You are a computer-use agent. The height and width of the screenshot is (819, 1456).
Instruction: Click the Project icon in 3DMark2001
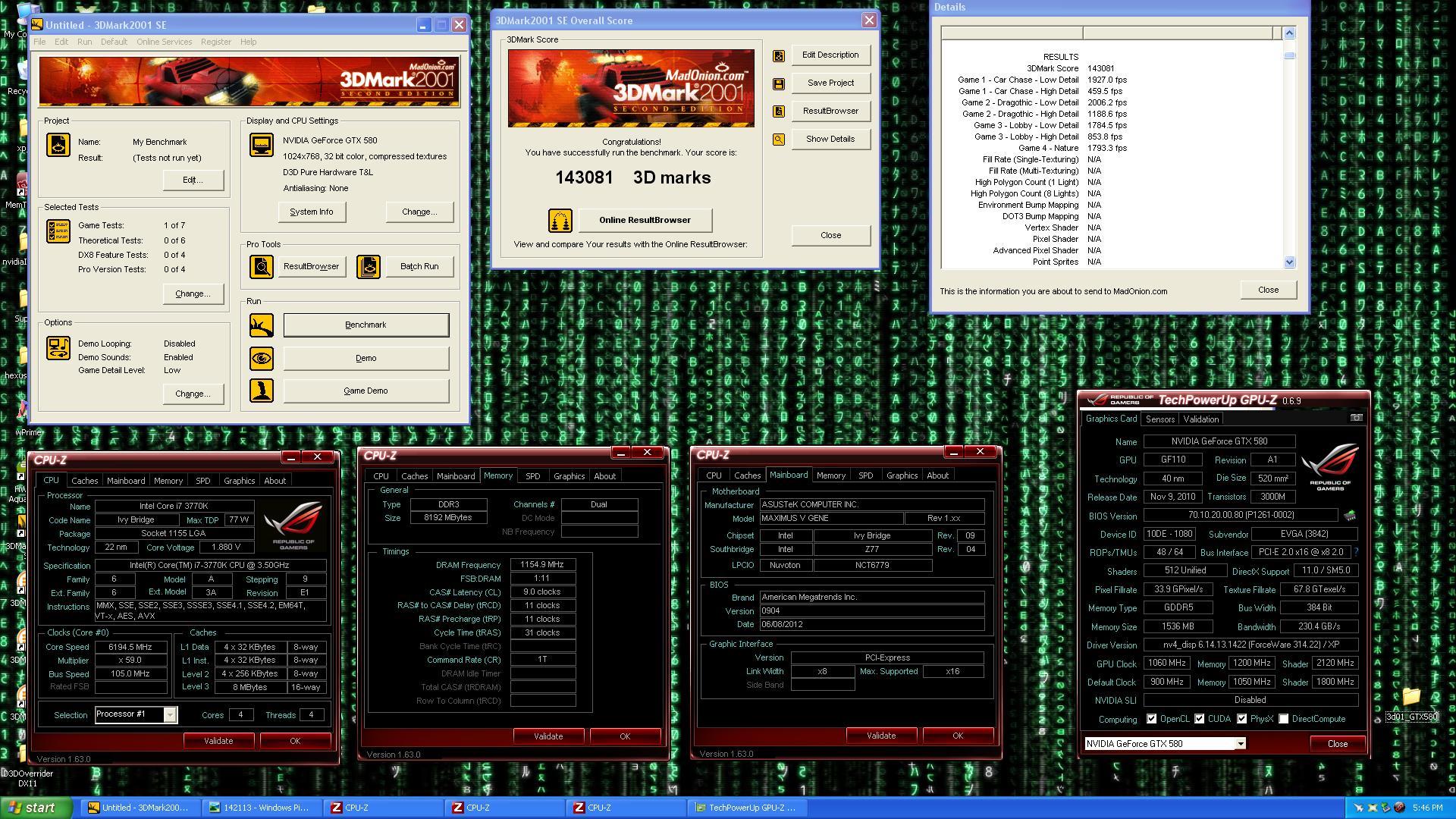coord(58,145)
